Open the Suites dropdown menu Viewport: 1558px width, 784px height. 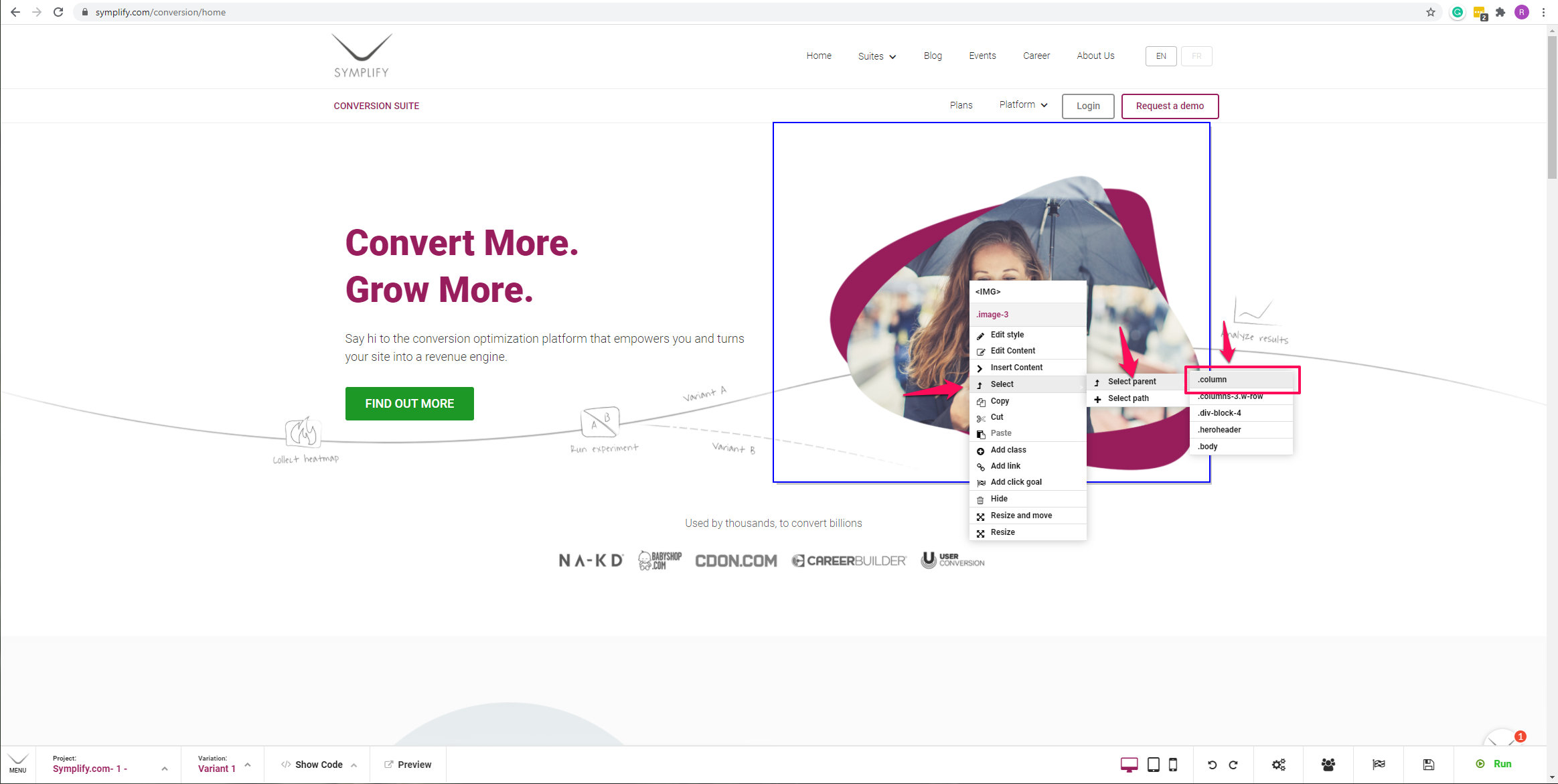coord(877,56)
